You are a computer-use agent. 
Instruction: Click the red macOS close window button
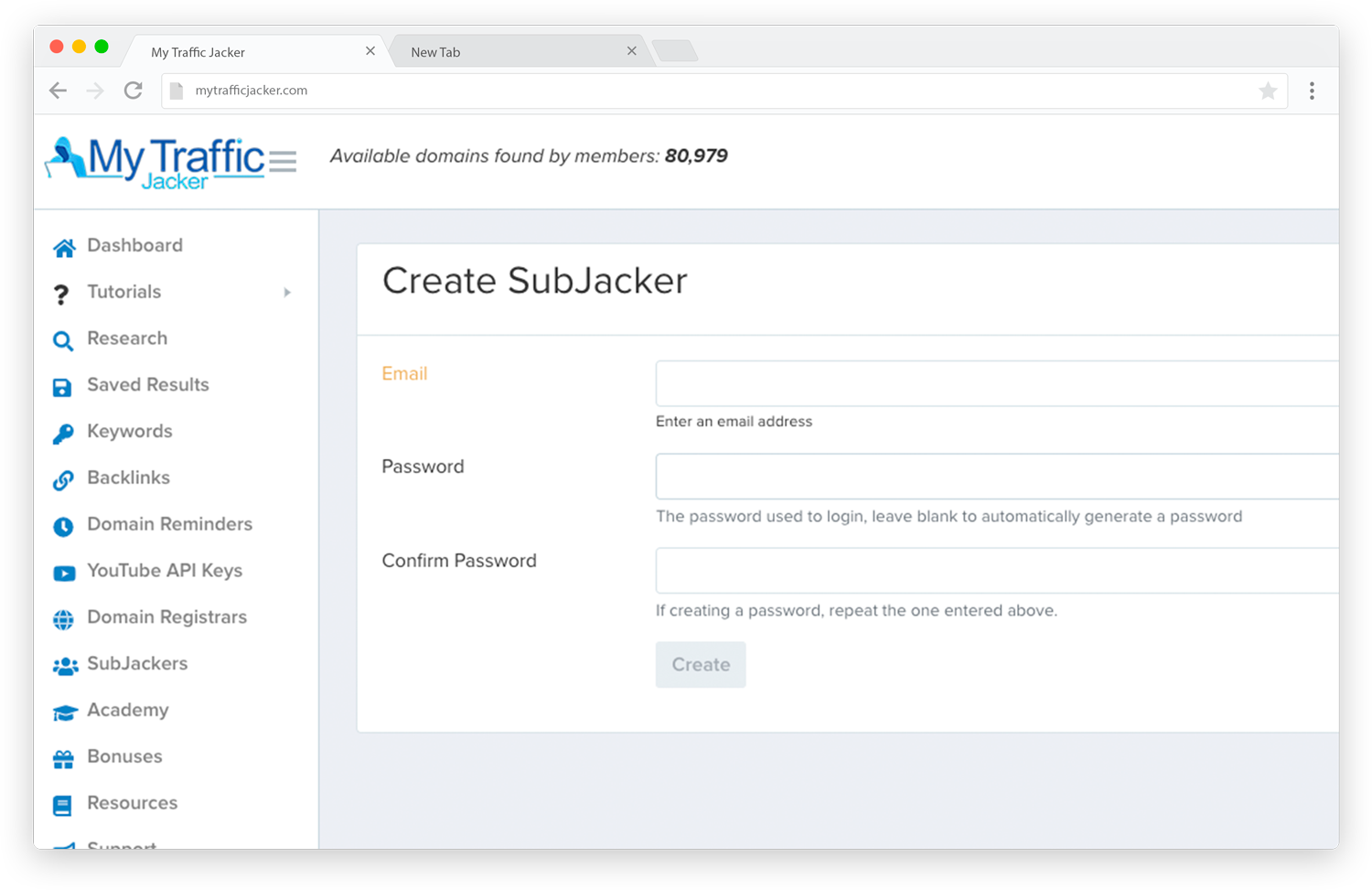(57, 47)
